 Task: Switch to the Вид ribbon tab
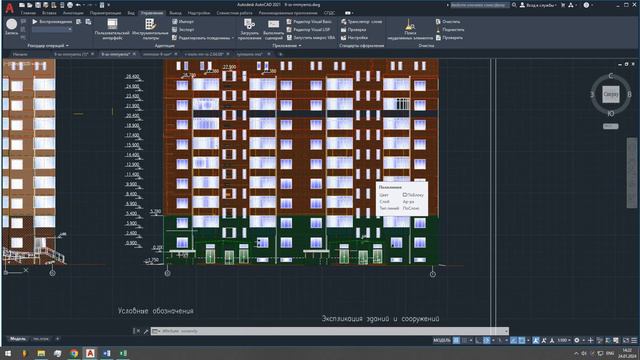click(x=131, y=13)
